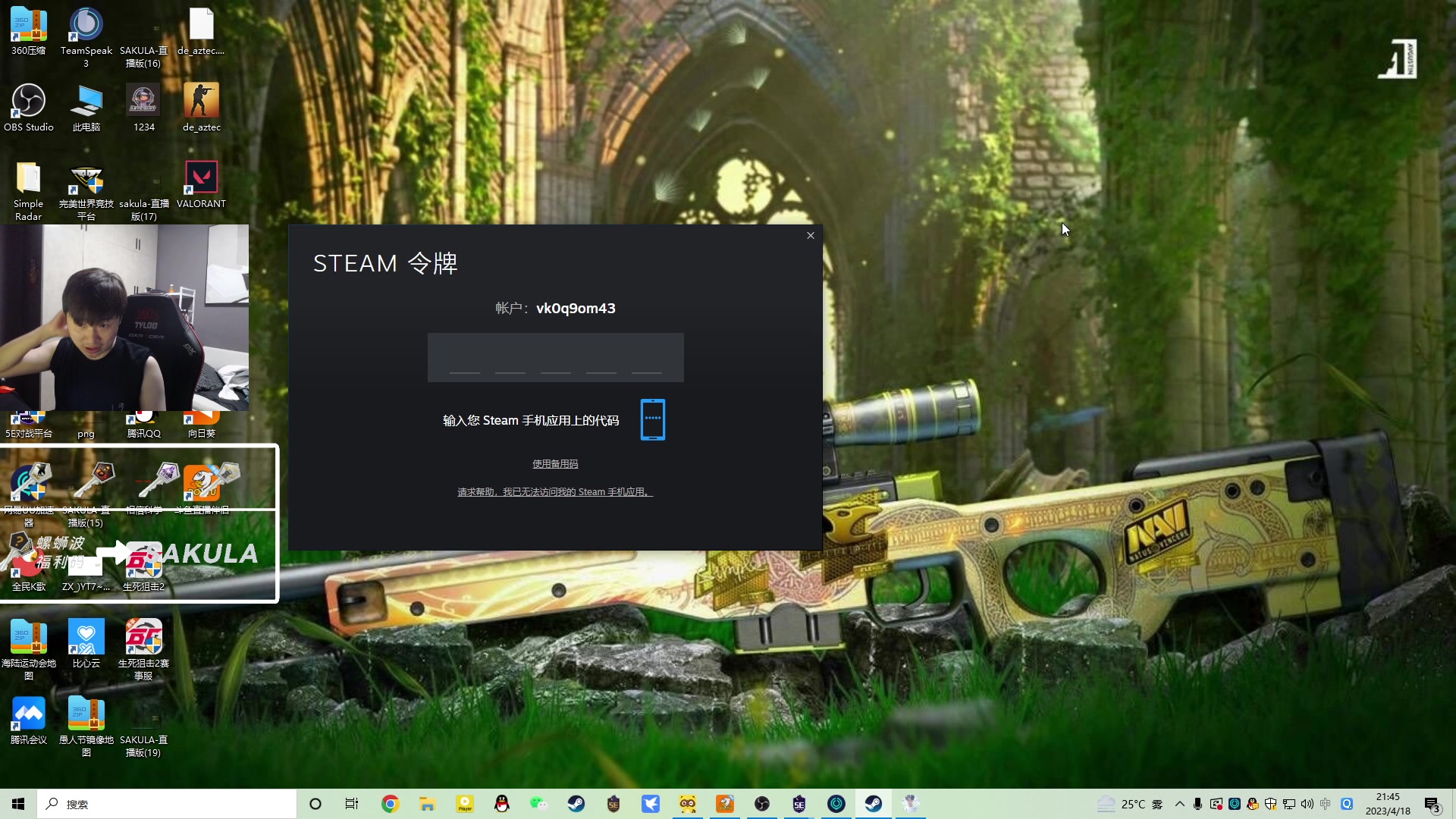Click the help link for lost Steam app
The width and height of the screenshot is (1456, 819).
pos(555,492)
